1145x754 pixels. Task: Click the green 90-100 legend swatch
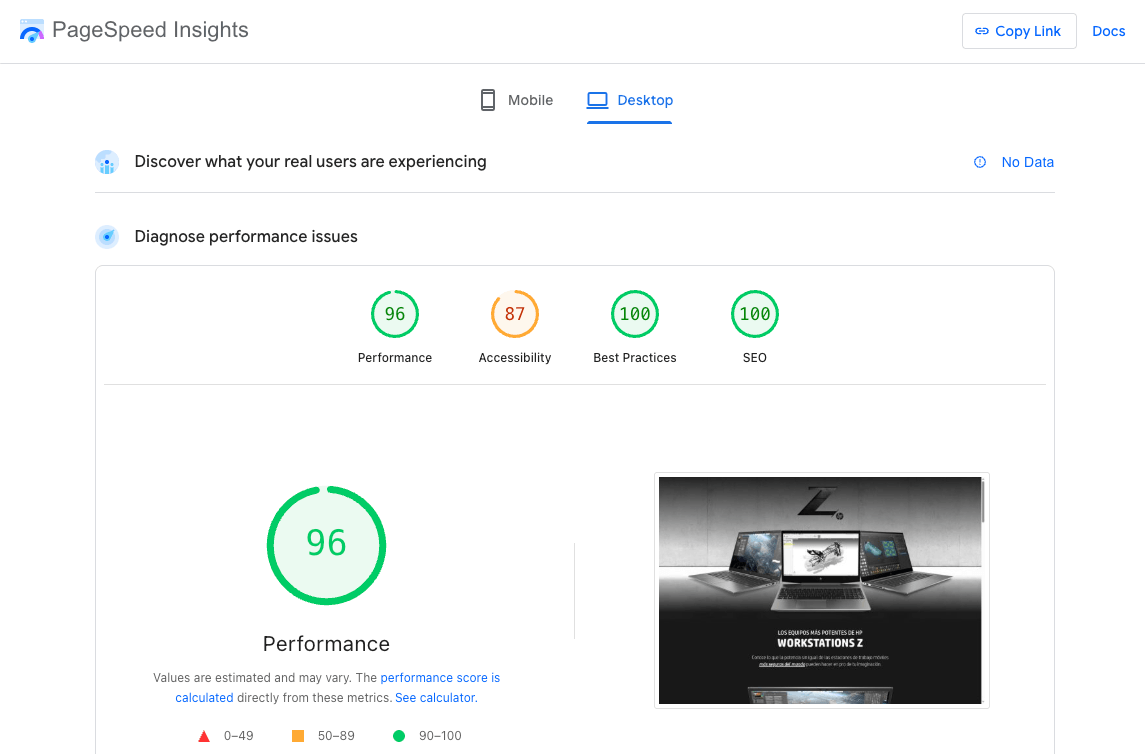point(400,735)
